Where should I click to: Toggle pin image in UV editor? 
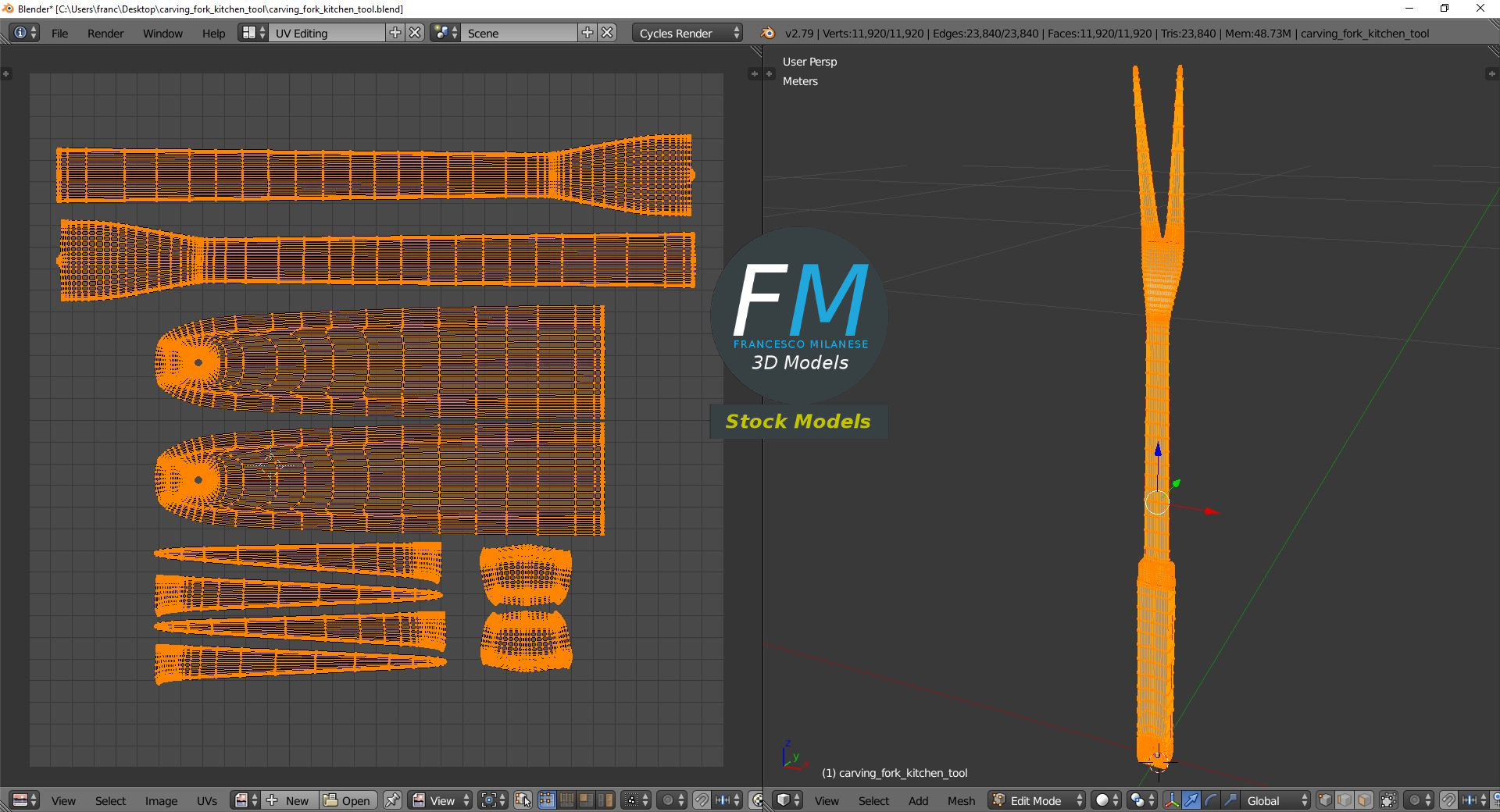(392, 800)
